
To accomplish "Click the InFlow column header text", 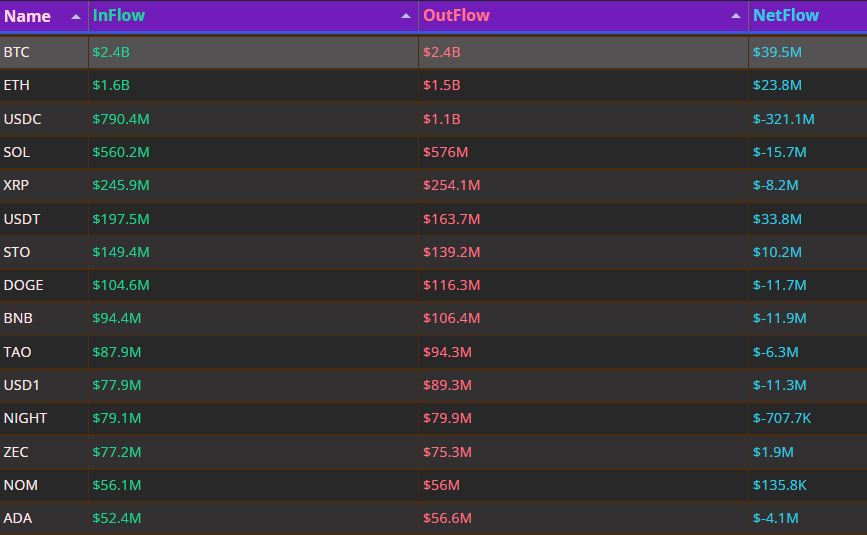I will click(118, 16).
